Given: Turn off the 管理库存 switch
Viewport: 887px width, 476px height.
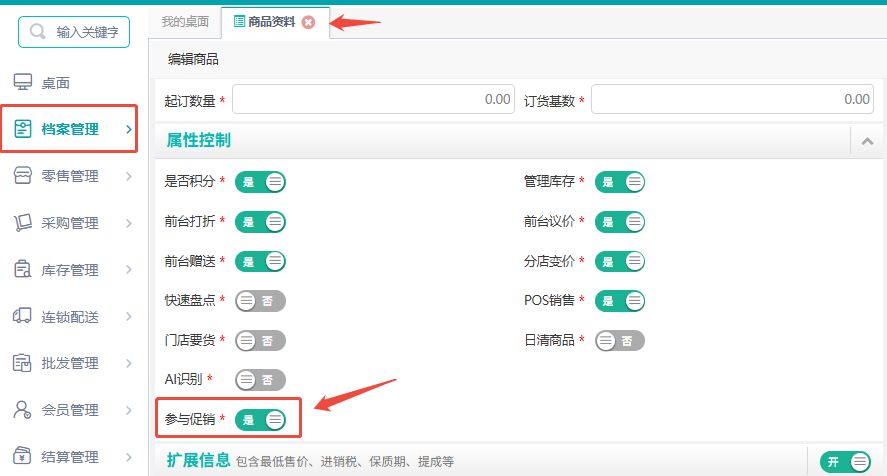Looking at the screenshot, I should click(619, 182).
